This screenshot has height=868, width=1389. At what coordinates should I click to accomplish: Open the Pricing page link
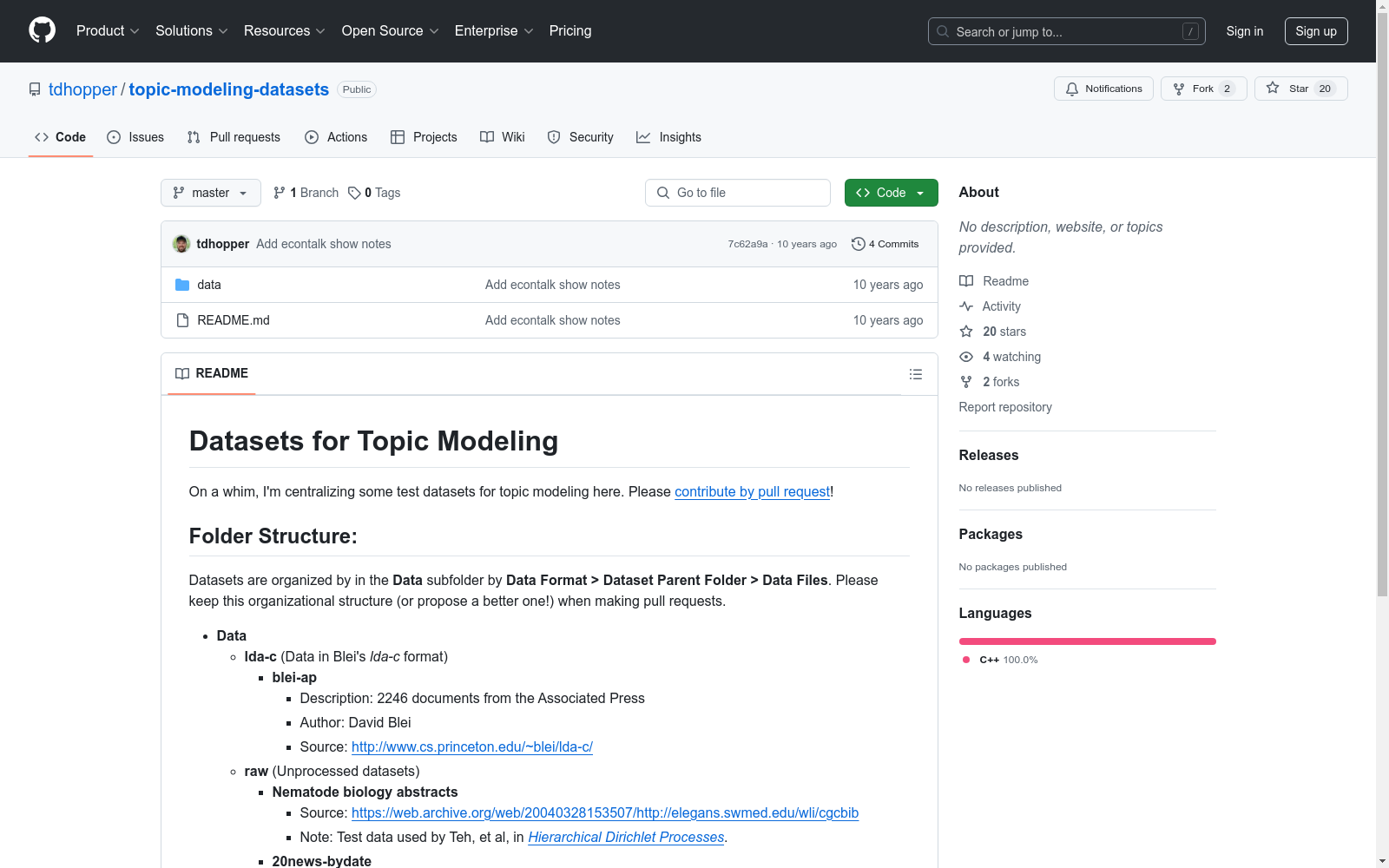570,31
